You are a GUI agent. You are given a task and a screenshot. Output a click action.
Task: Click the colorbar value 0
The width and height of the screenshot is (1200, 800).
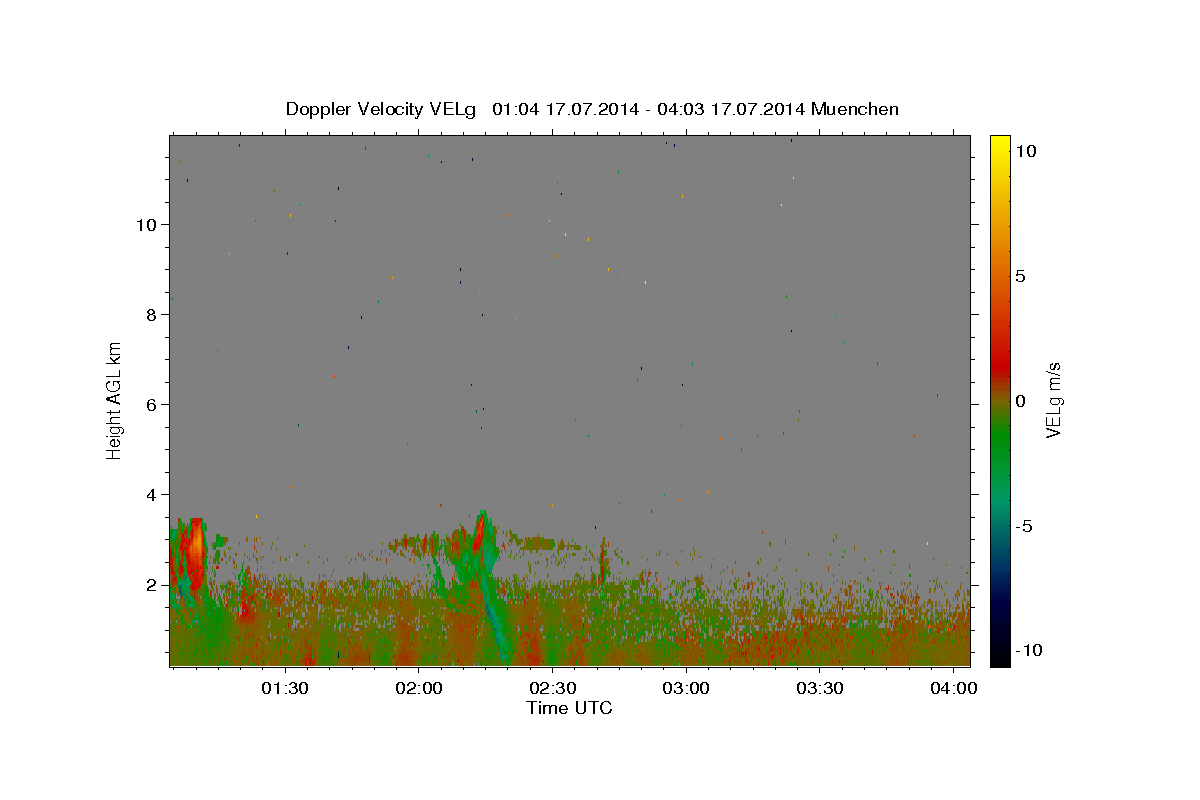coord(1022,401)
